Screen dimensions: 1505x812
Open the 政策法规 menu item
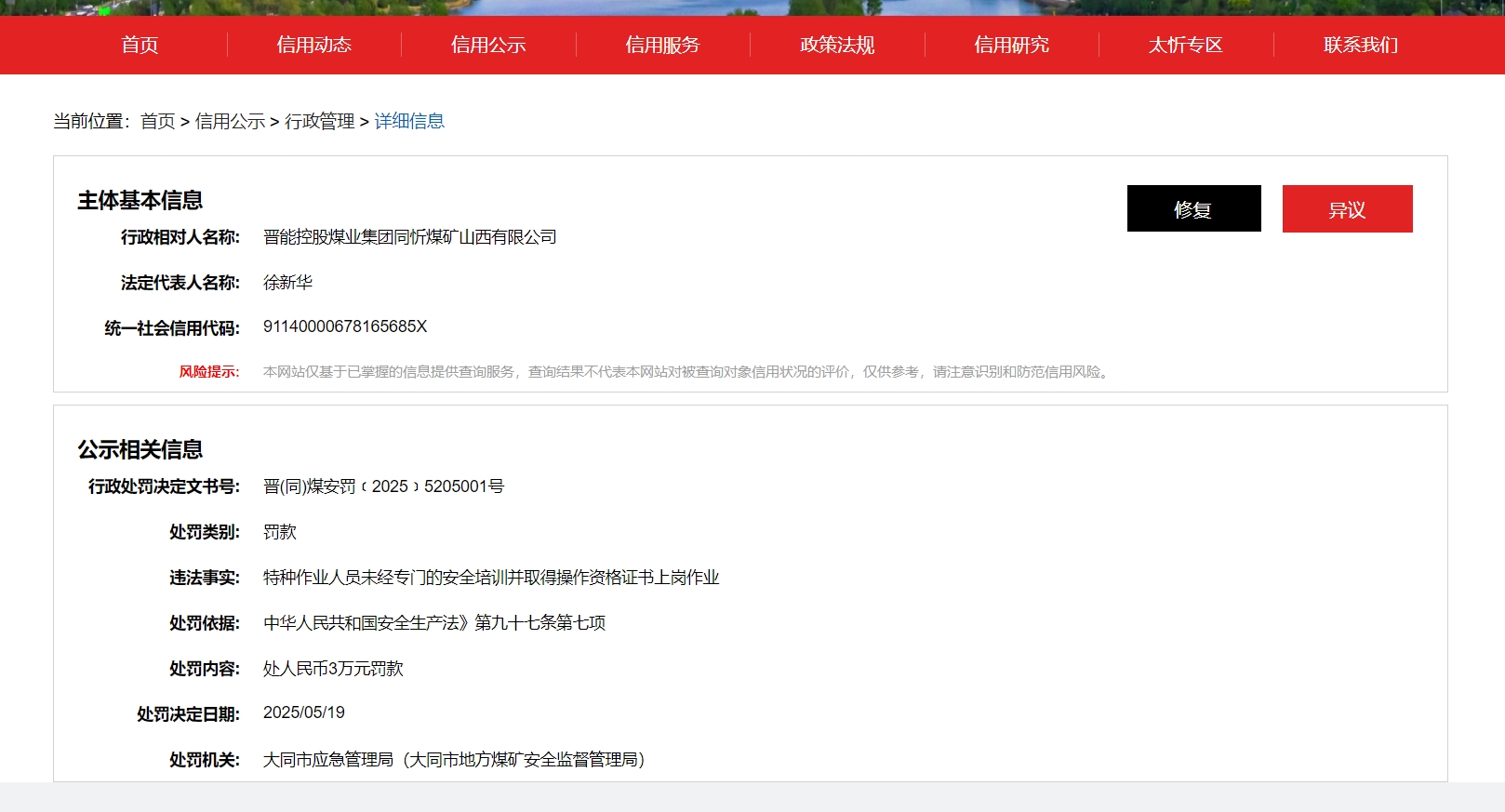(x=837, y=45)
